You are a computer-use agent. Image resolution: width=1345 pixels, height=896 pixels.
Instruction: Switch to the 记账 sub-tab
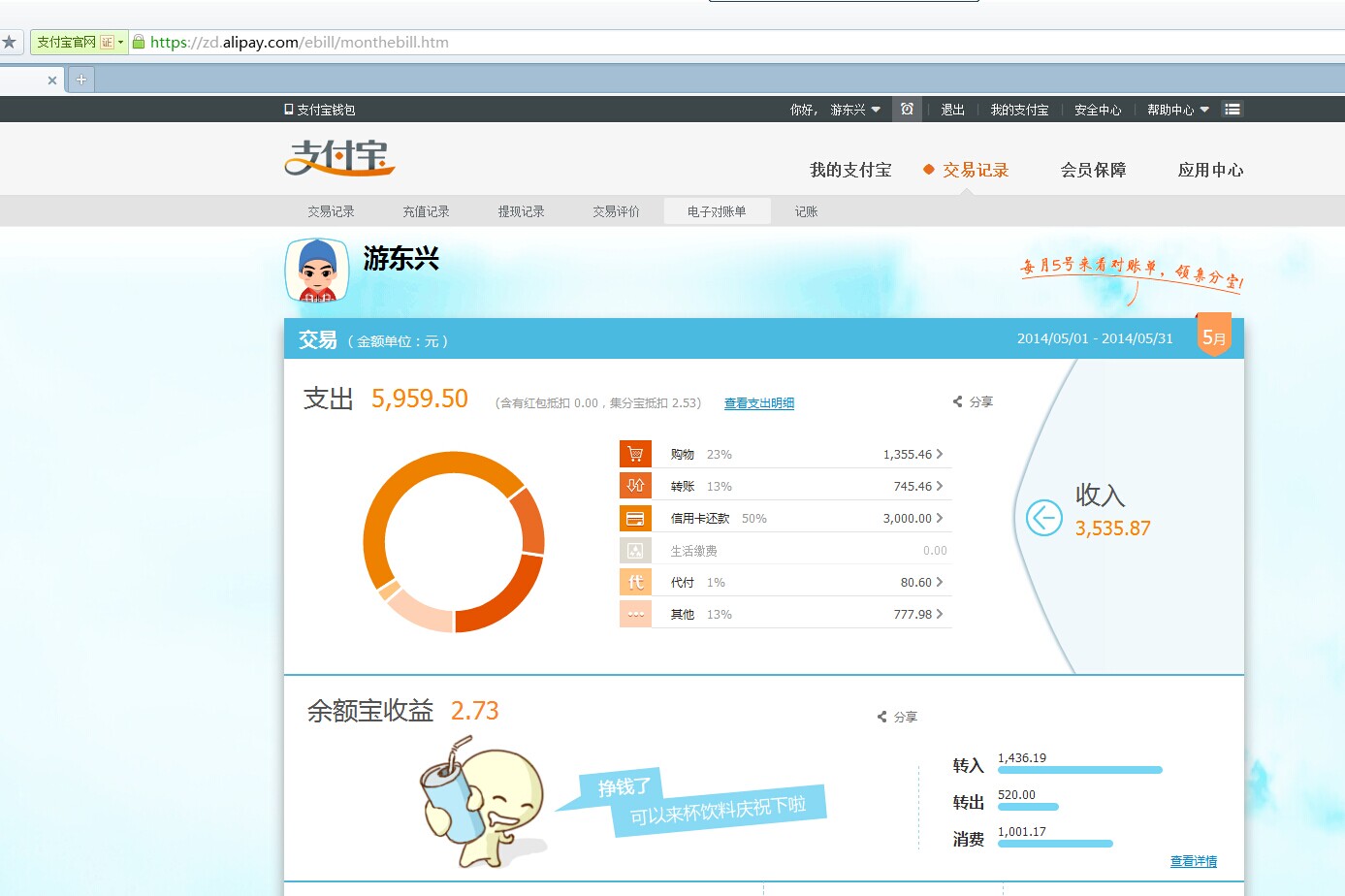pos(806,211)
